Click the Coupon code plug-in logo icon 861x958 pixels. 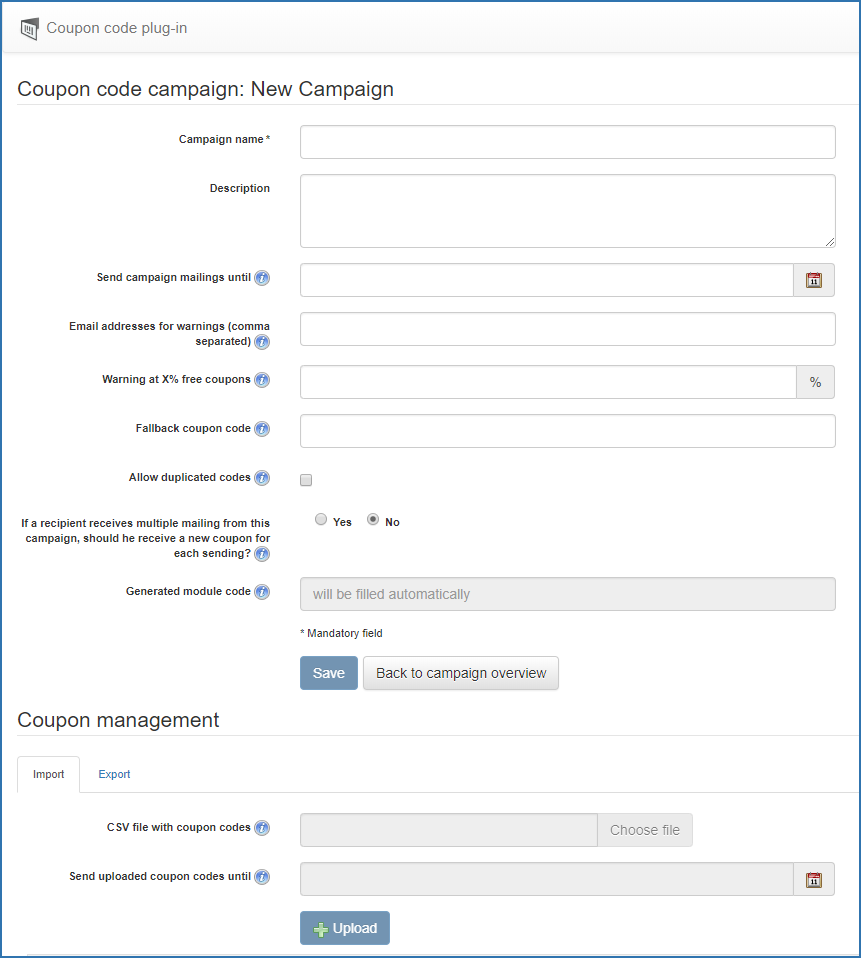[29, 29]
